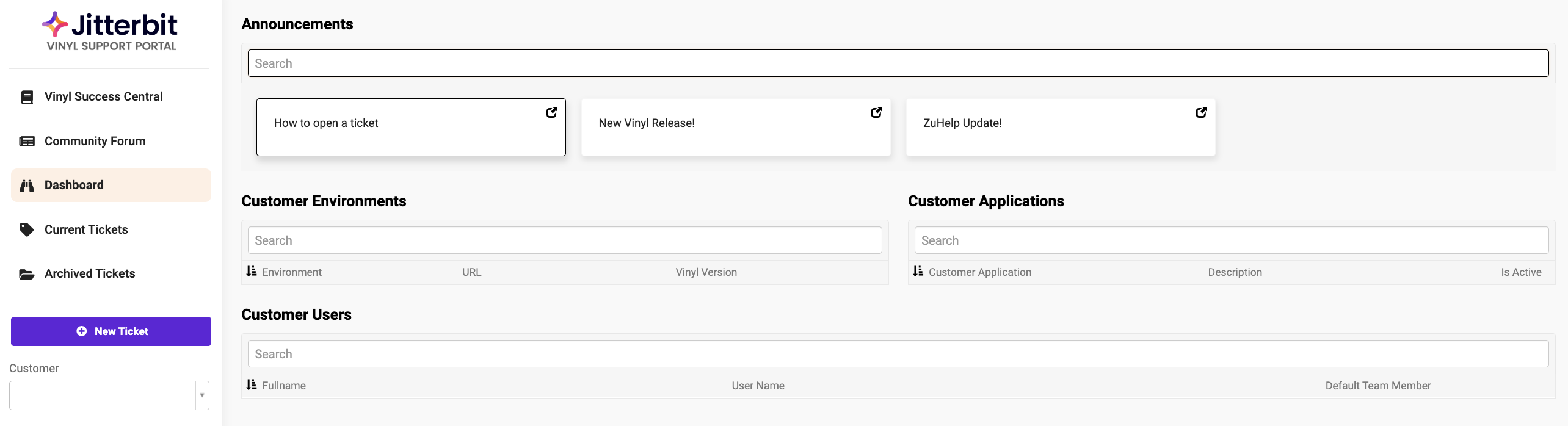Screen dimensions: 1568x426
Task: Click the Vinyl Success Central book icon
Action: [27, 97]
